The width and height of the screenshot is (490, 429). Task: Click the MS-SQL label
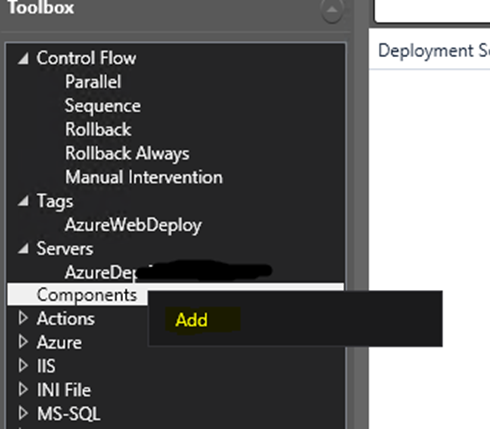tap(68, 414)
